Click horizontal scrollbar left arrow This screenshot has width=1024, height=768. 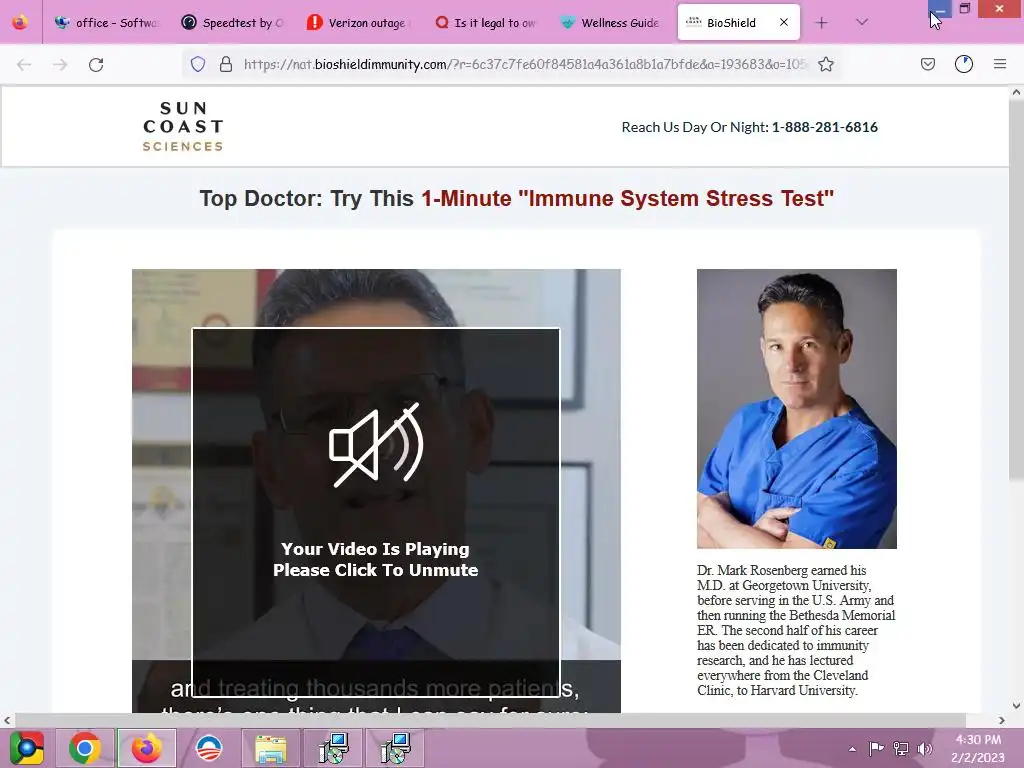click(7, 720)
